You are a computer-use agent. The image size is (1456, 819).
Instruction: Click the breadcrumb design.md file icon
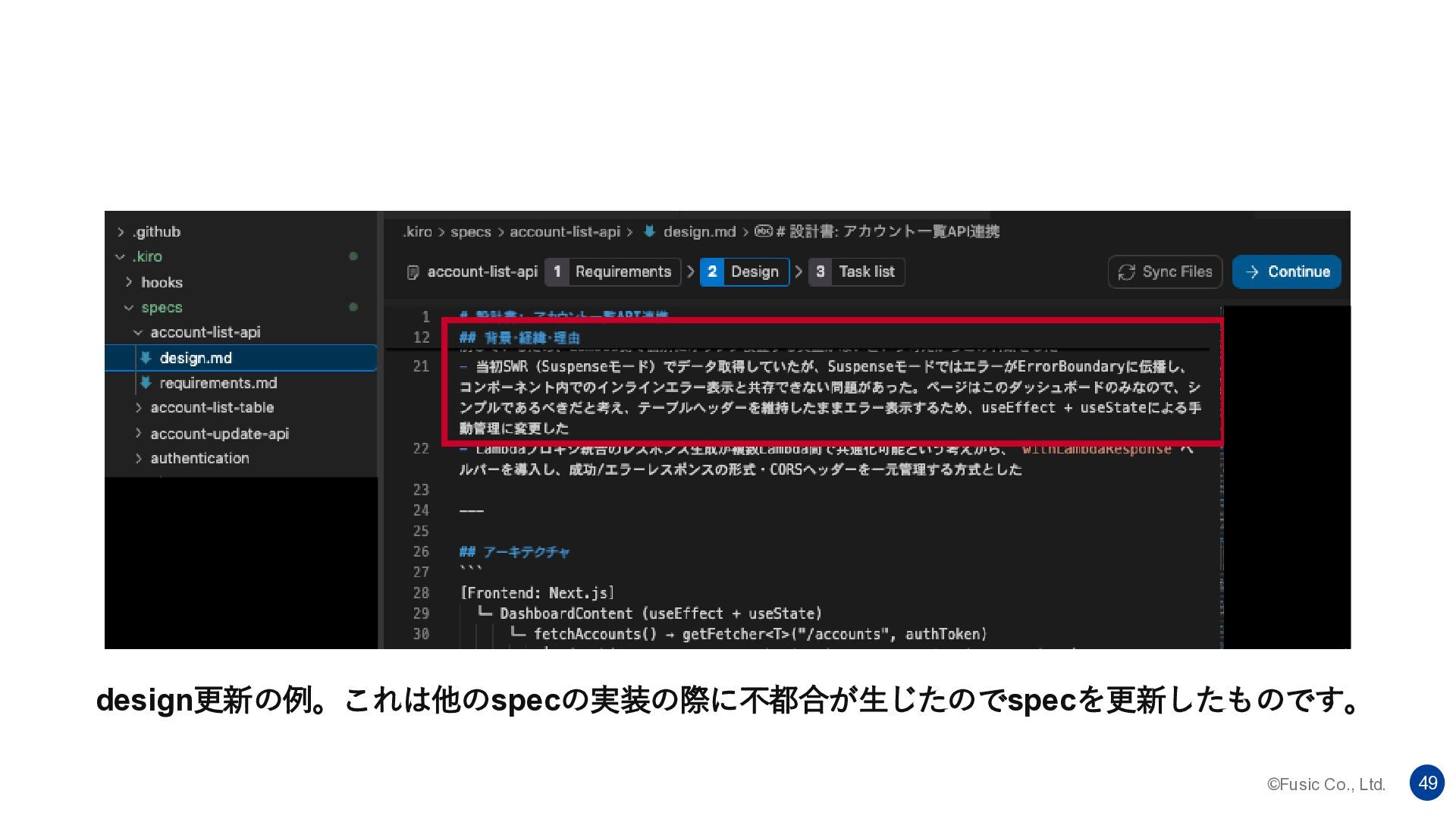tap(649, 231)
